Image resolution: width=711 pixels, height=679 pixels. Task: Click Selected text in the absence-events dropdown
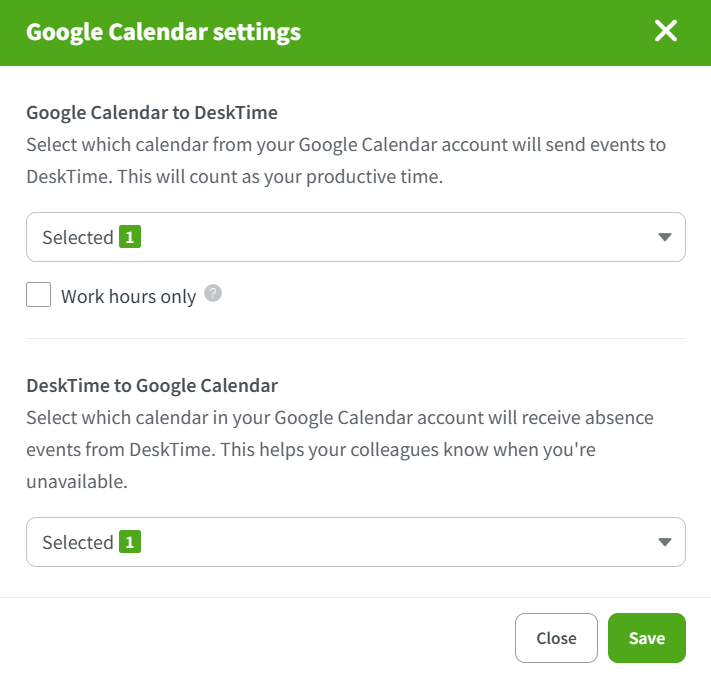point(77,543)
